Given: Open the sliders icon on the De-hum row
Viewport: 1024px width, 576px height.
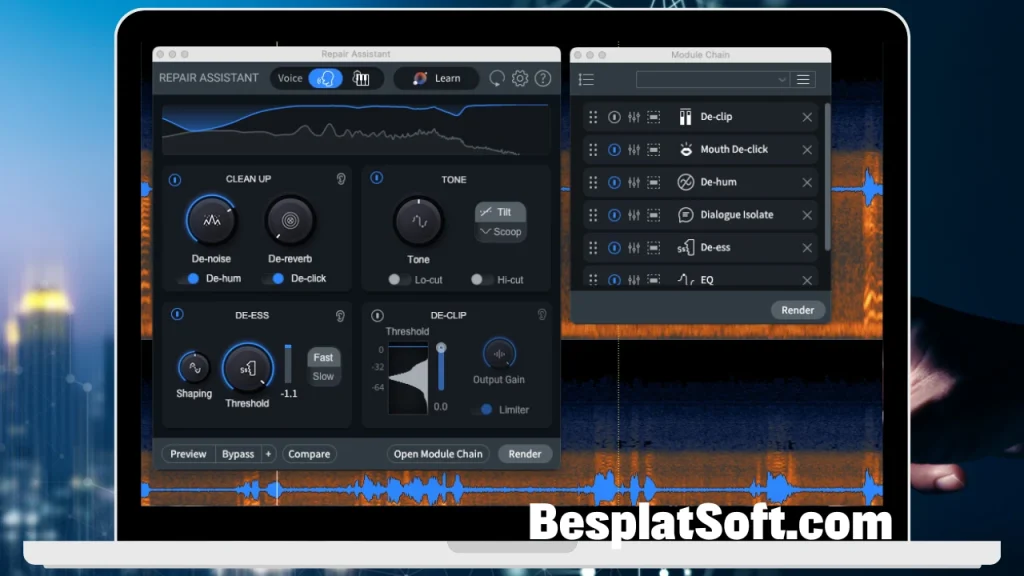Looking at the screenshot, I should [x=633, y=182].
